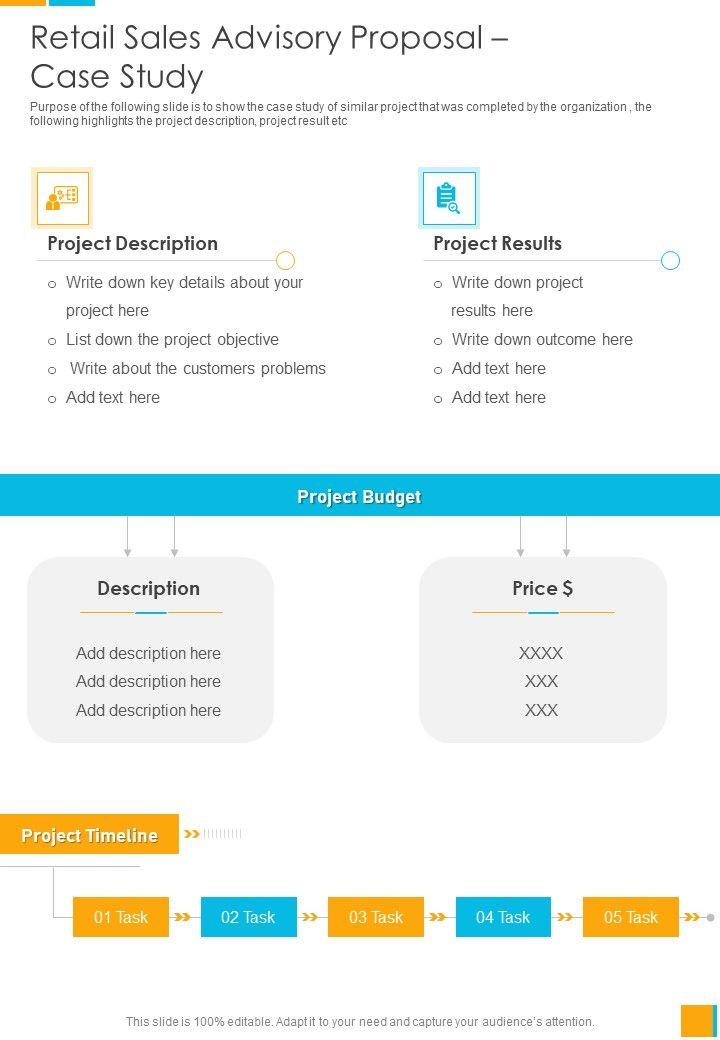This screenshot has height=1040, width=720.
Task: Click the Project Description presenter icon
Action: pyautogui.click(x=62, y=197)
